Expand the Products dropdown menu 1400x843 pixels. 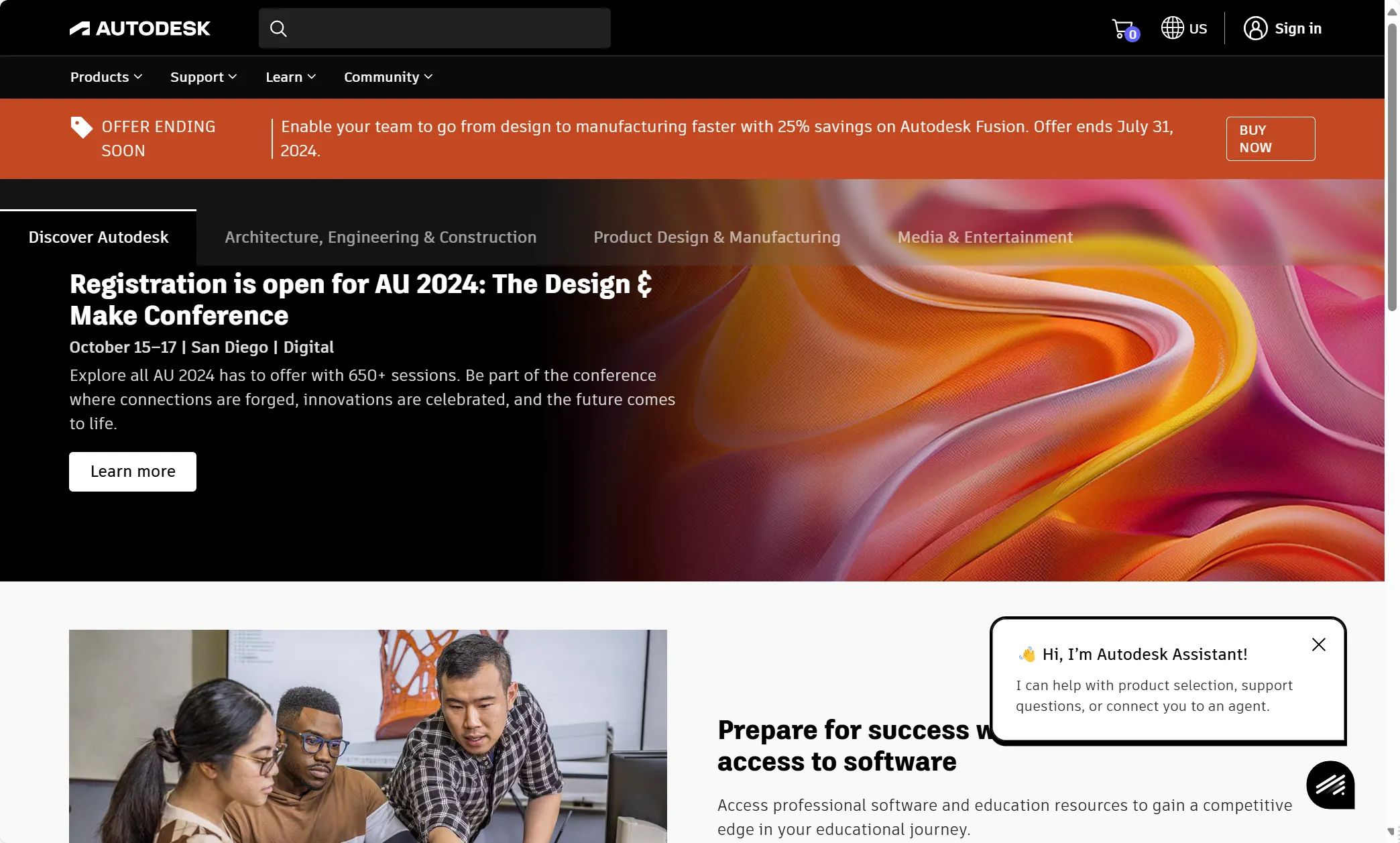(106, 77)
